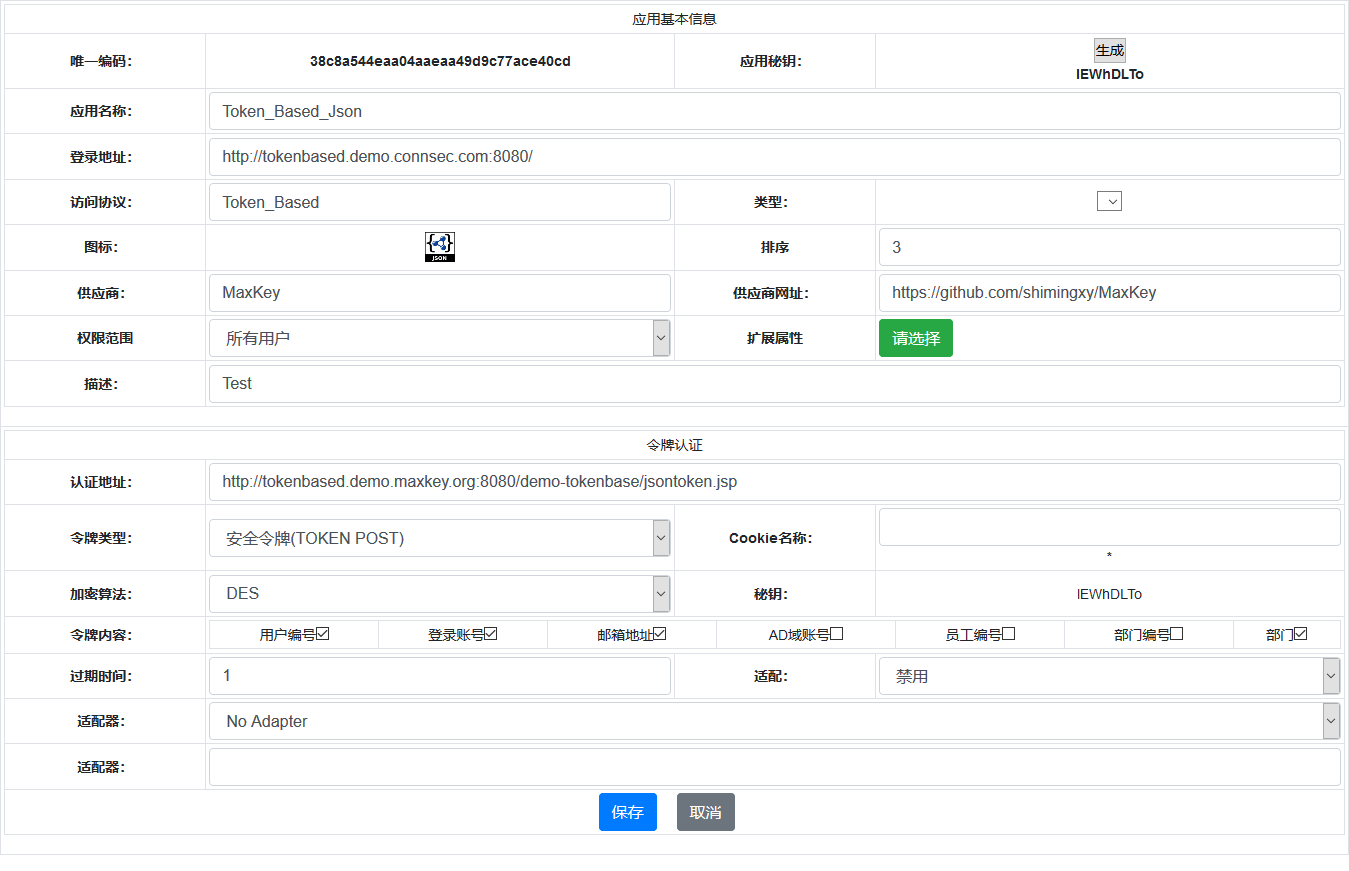
Task: Expand the 加密算法 DES dropdown
Action: [440, 594]
